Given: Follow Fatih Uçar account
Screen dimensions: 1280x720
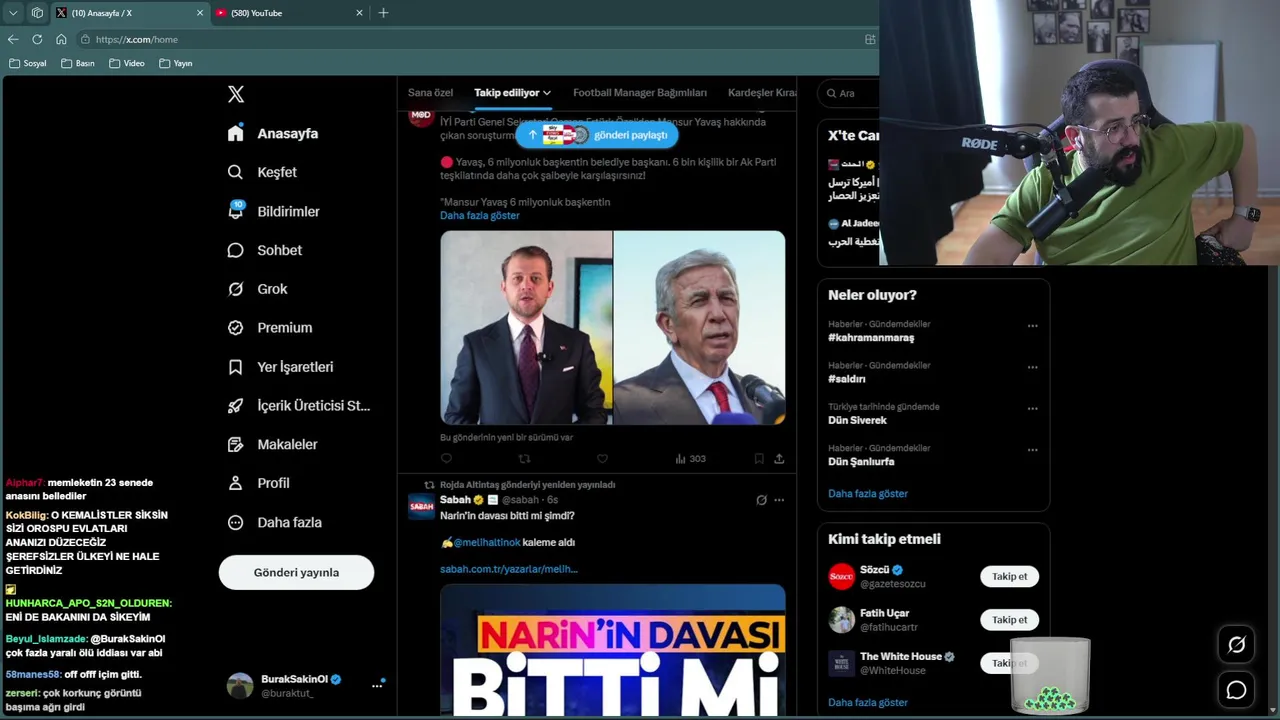Looking at the screenshot, I should coord(1009,620).
